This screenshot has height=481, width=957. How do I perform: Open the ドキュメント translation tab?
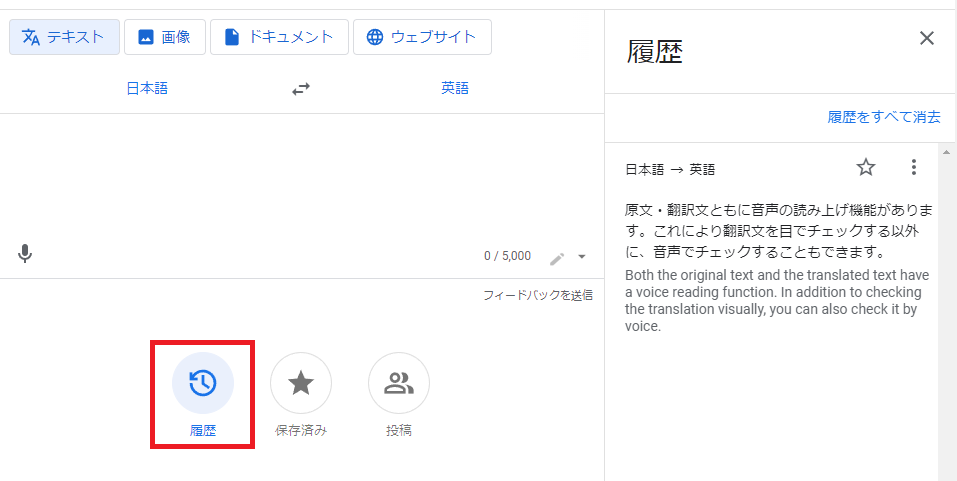click(x=280, y=37)
